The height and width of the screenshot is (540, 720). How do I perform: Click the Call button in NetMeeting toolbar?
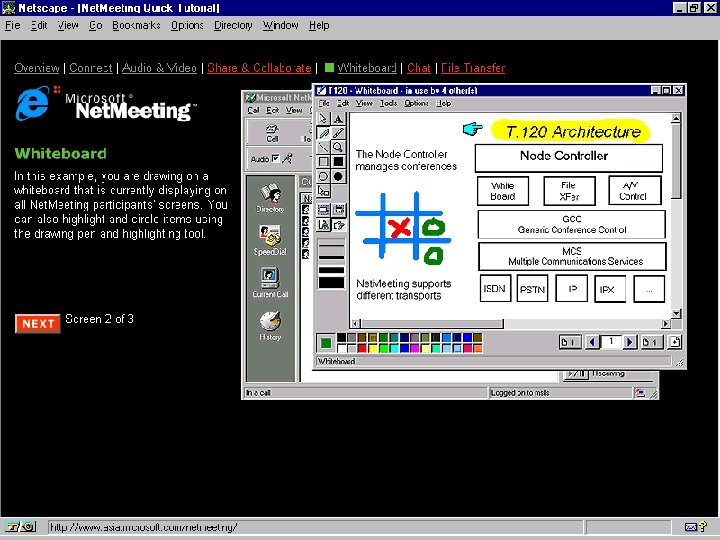272,133
